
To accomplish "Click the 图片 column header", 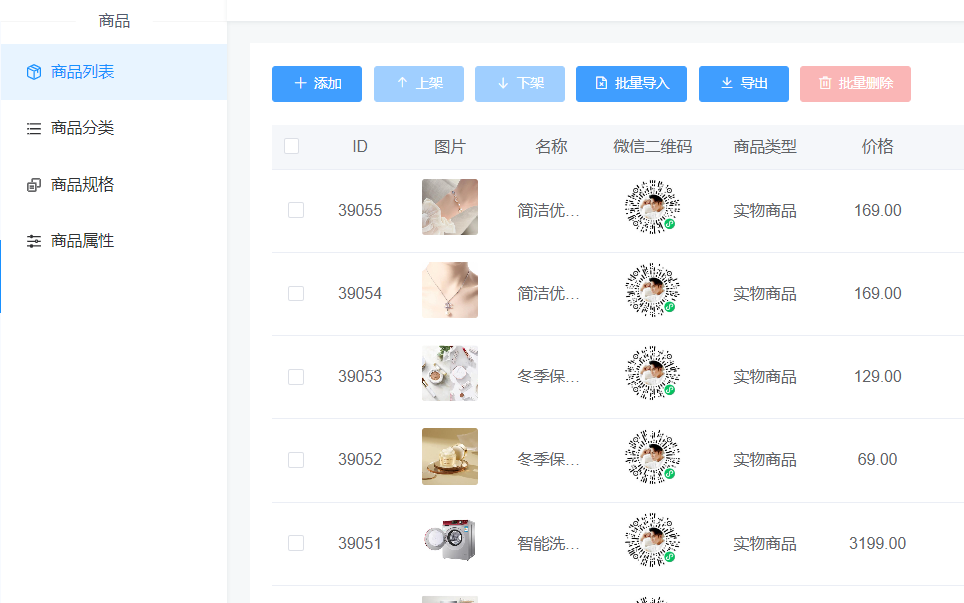I will point(450,146).
